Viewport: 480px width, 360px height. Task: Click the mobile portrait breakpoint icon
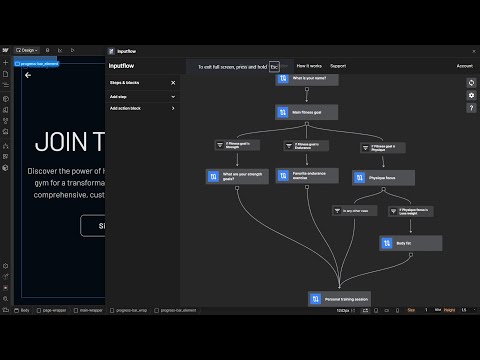[397, 310]
